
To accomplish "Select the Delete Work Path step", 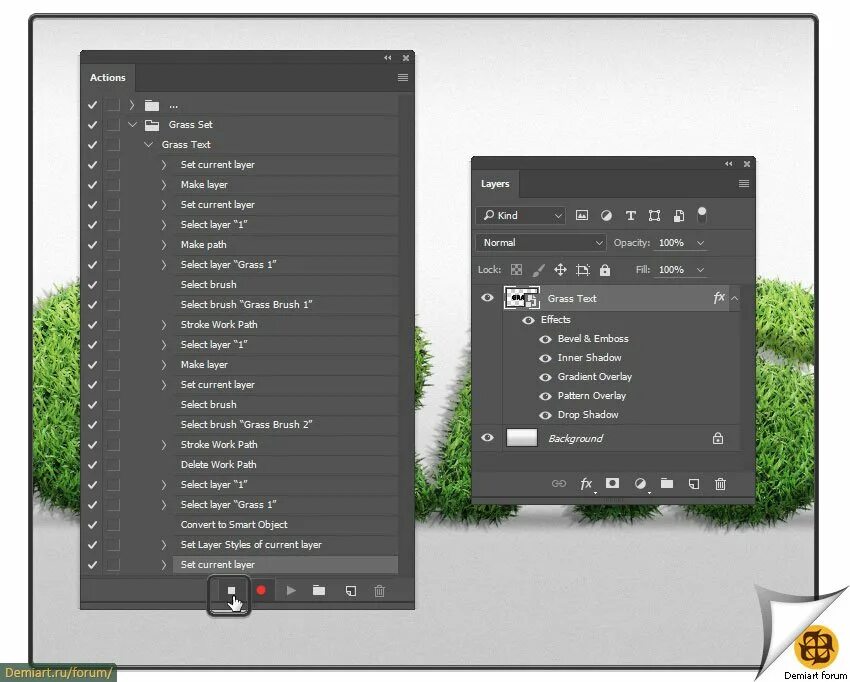I will pos(286,465).
